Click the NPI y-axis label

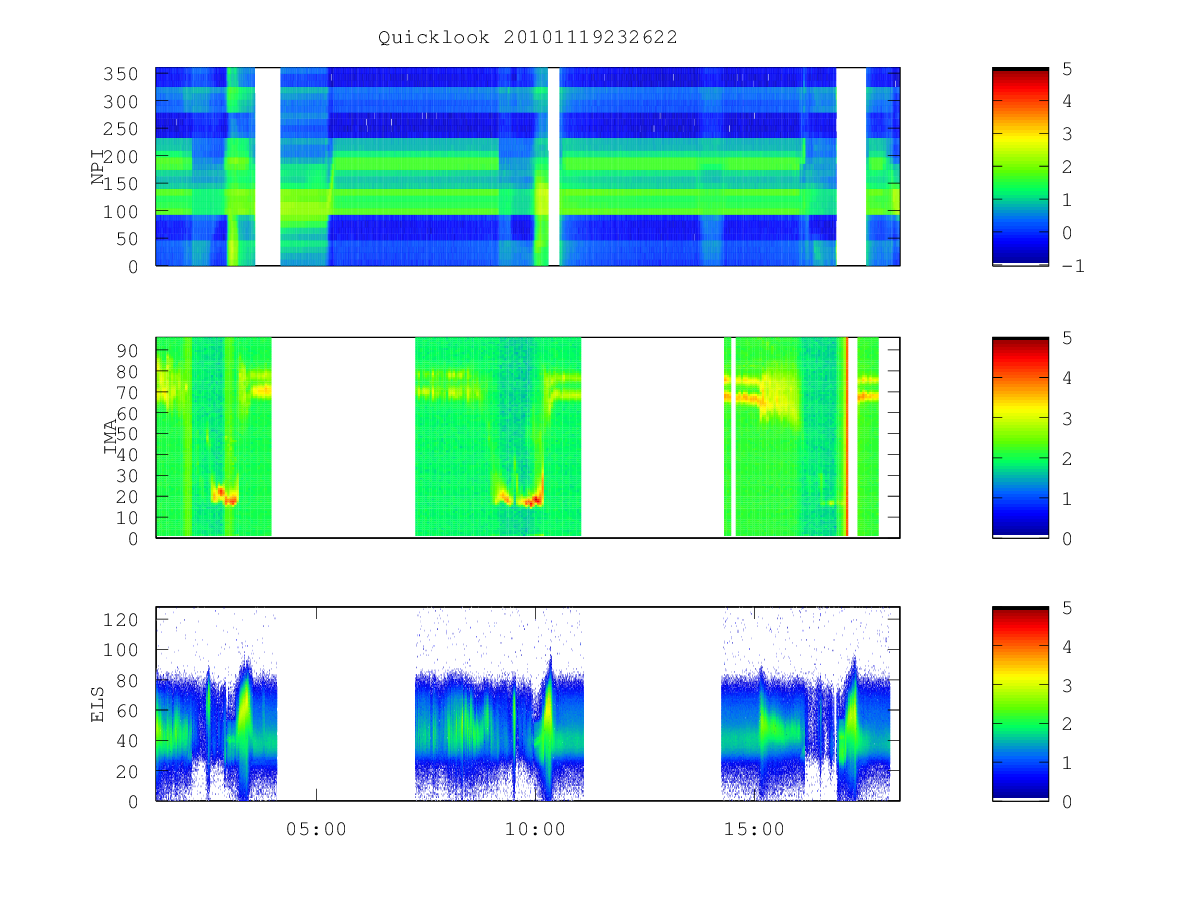tap(99, 167)
